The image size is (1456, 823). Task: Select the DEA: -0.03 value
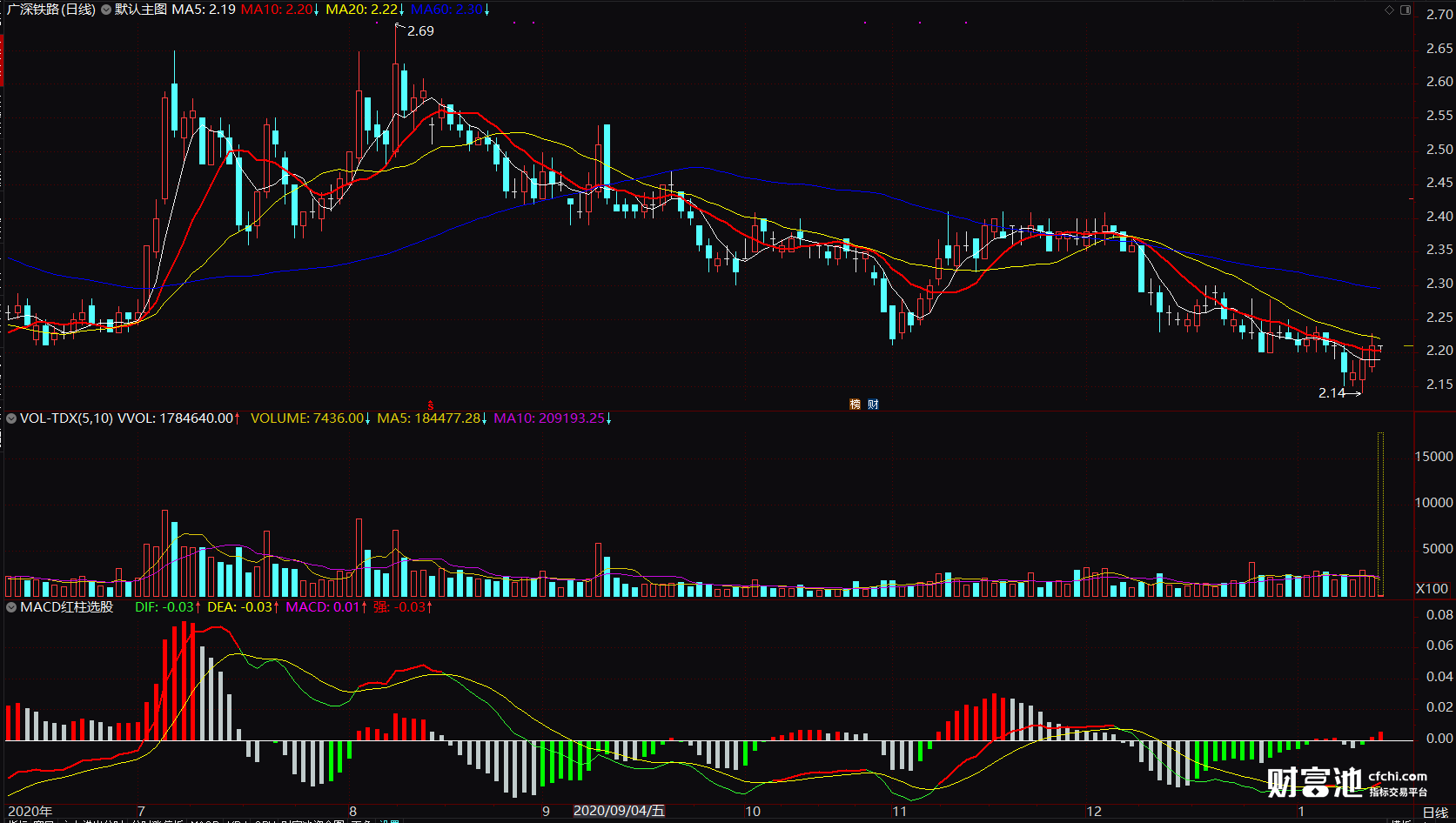click(x=239, y=607)
